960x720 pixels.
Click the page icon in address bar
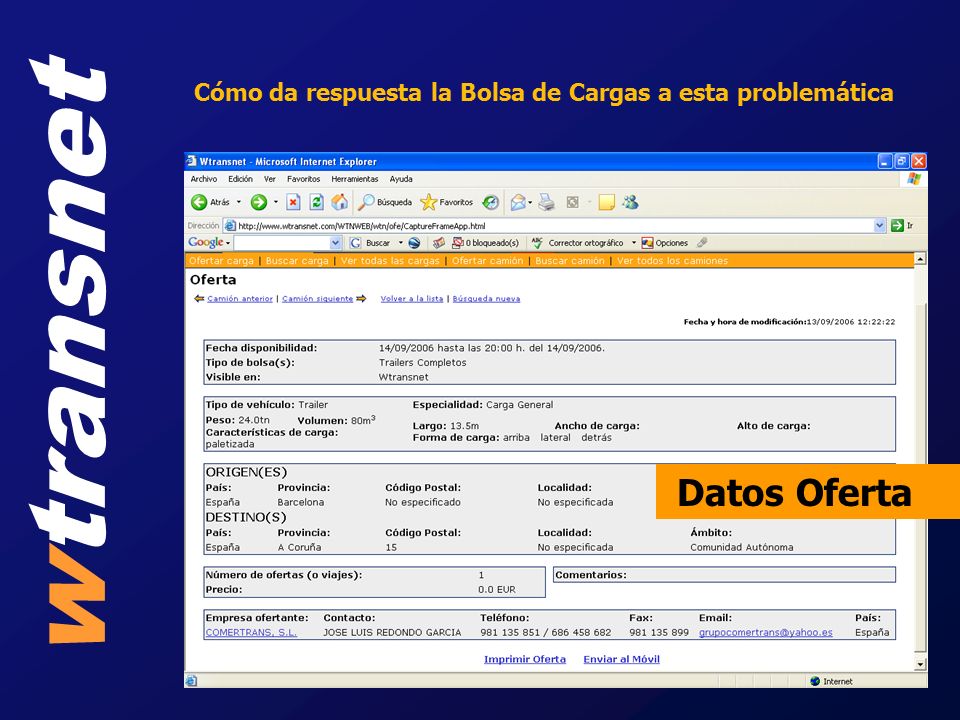point(230,225)
